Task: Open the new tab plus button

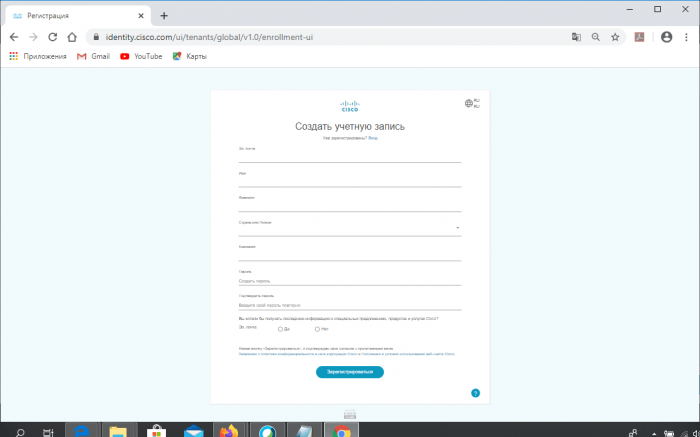Action: pyautogui.click(x=164, y=15)
